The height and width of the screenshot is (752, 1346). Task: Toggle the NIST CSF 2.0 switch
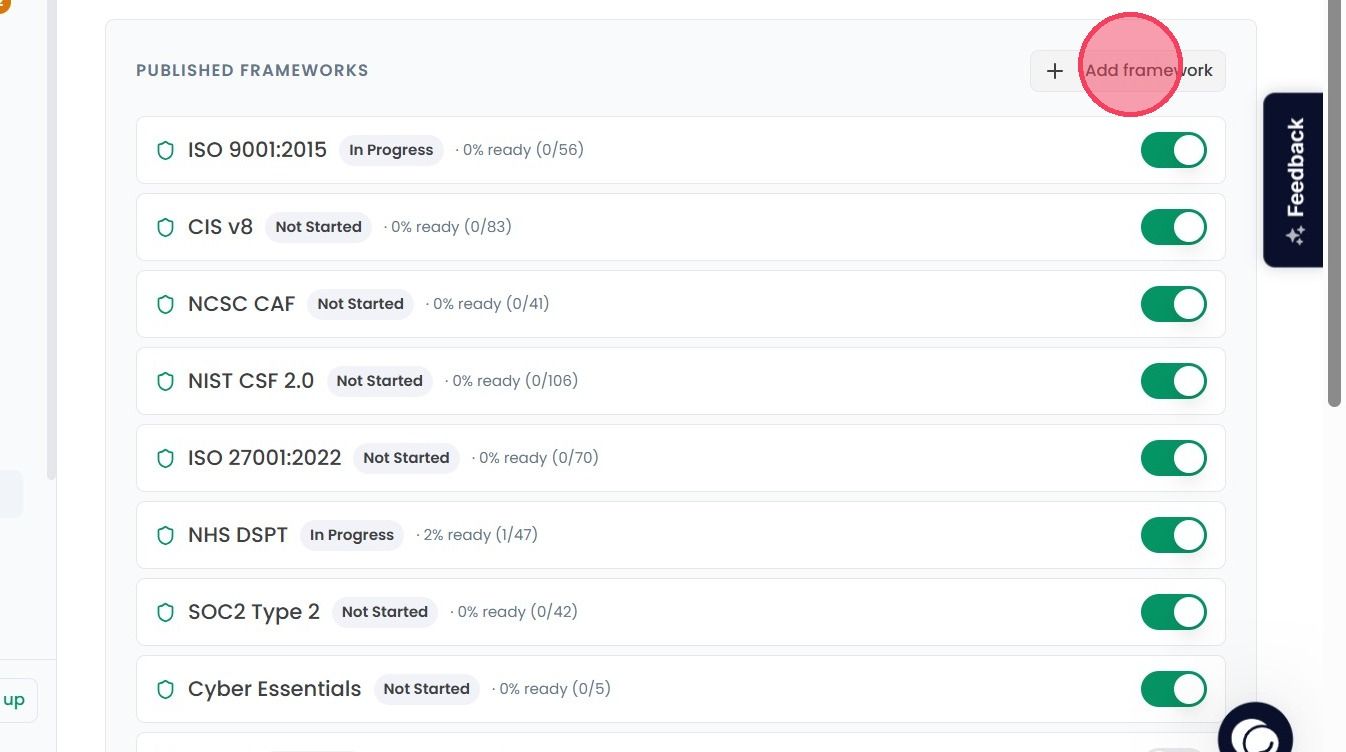point(1174,381)
